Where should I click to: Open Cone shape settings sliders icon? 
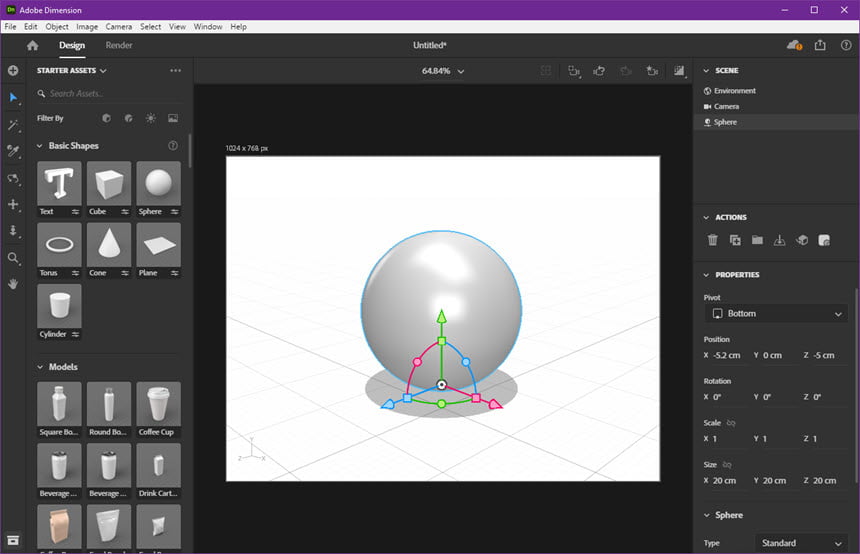tap(125, 273)
